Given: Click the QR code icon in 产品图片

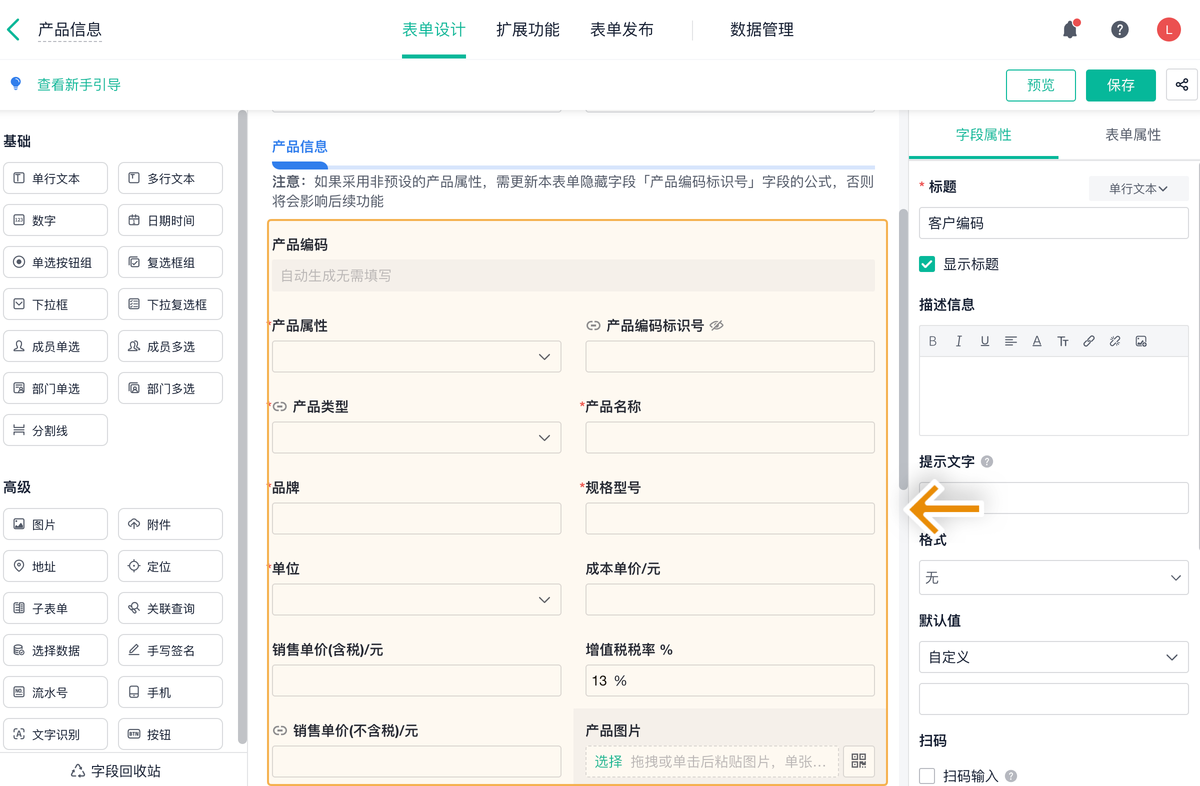Looking at the screenshot, I should coord(859,762).
